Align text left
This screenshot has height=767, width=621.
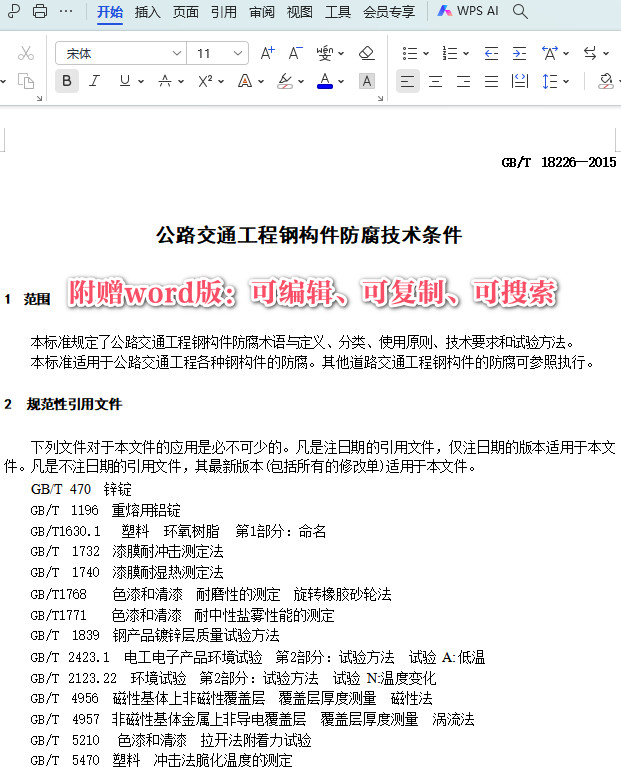pos(407,81)
